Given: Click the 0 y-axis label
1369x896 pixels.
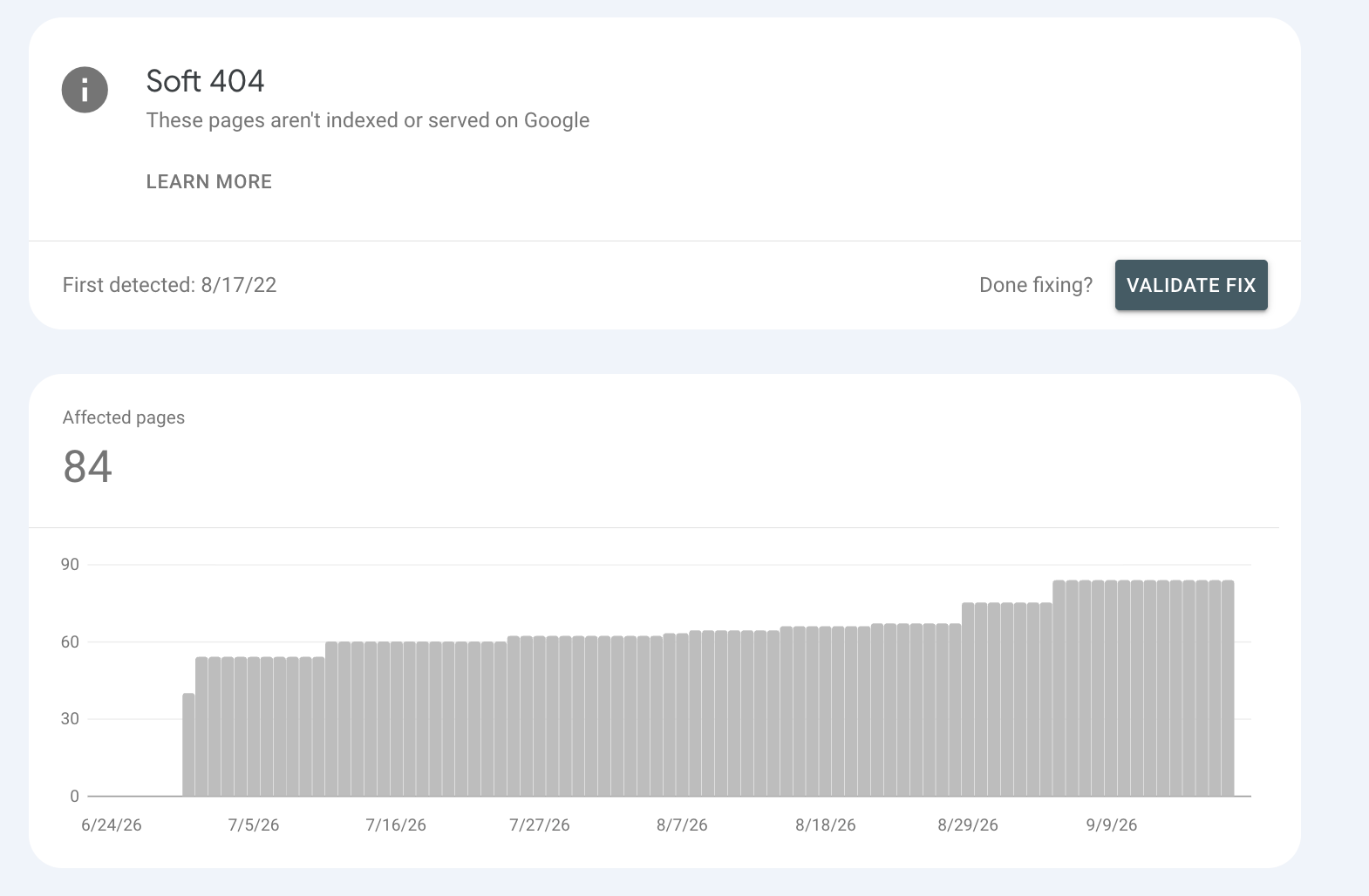Looking at the screenshot, I should coord(74,796).
